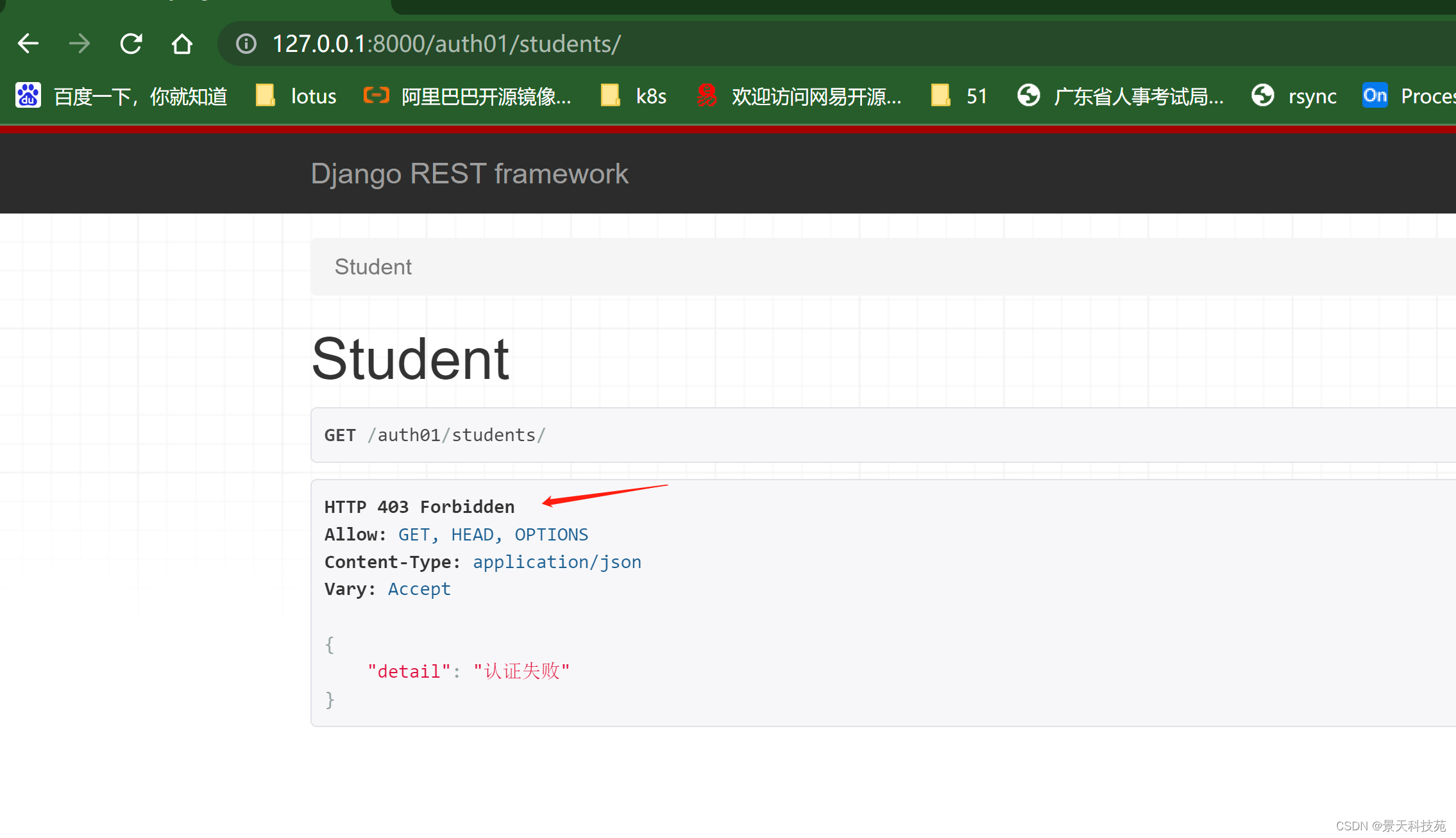Open the k8s bookmark folder
Image resolution: width=1456 pixels, height=838 pixels.
pyautogui.click(x=634, y=96)
